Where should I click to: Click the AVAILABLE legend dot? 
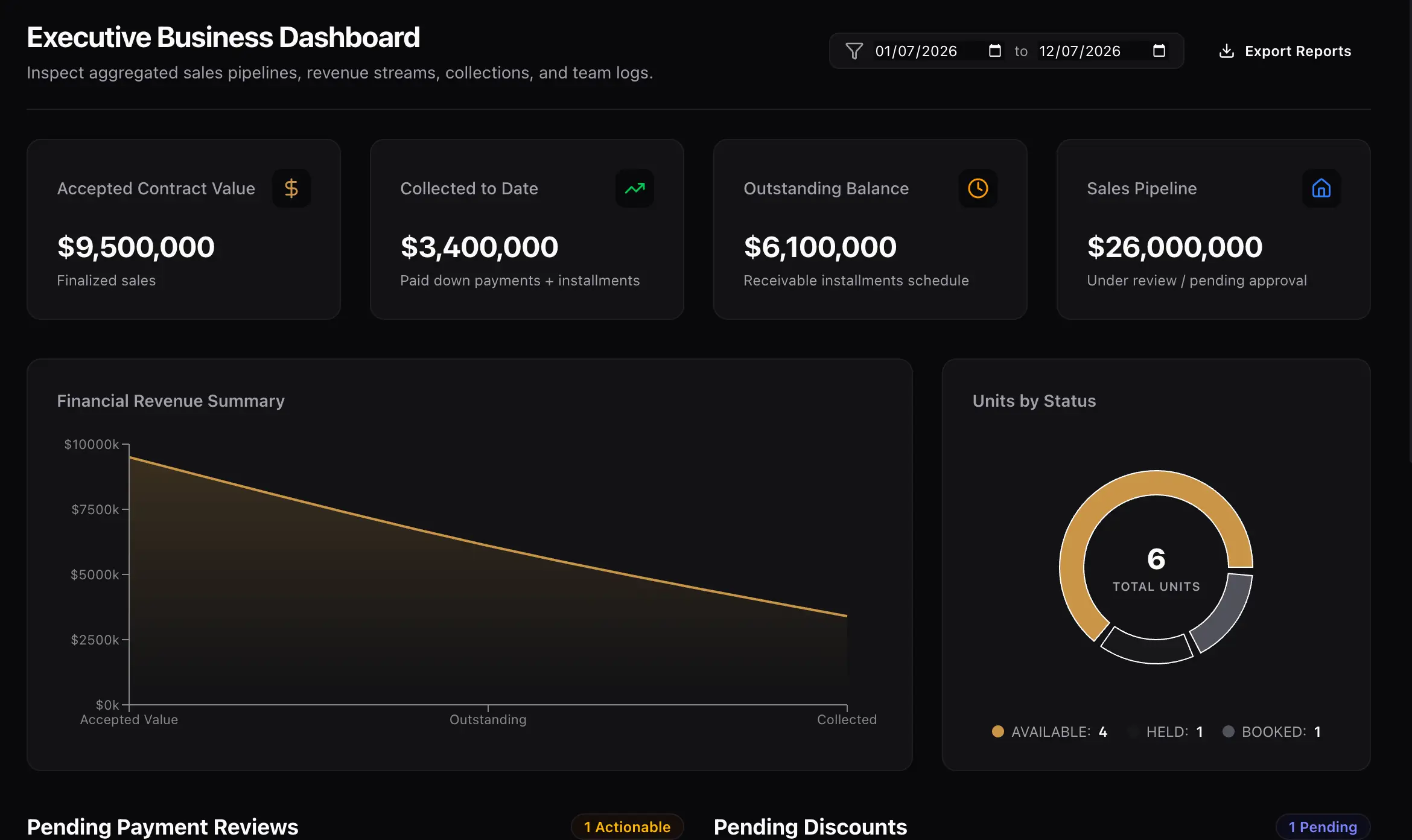998,731
